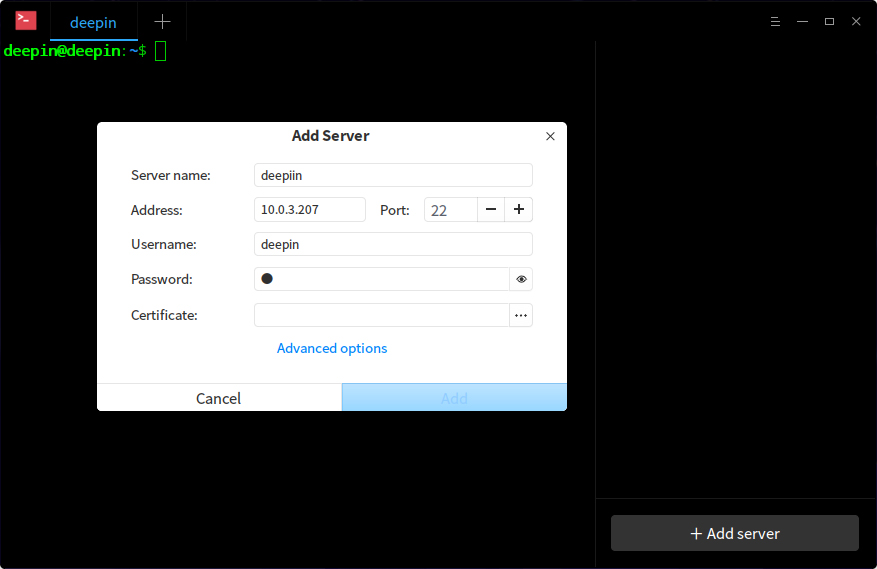Viewport: 877px width, 569px height.
Task: Close the Add Server dialog
Action: (x=550, y=137)
